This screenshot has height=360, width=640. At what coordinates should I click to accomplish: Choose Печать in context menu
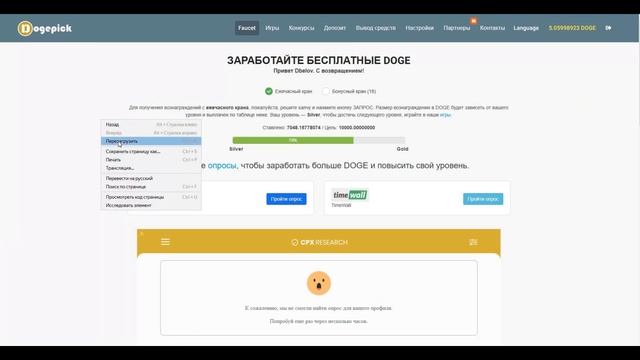coord(151,160)
